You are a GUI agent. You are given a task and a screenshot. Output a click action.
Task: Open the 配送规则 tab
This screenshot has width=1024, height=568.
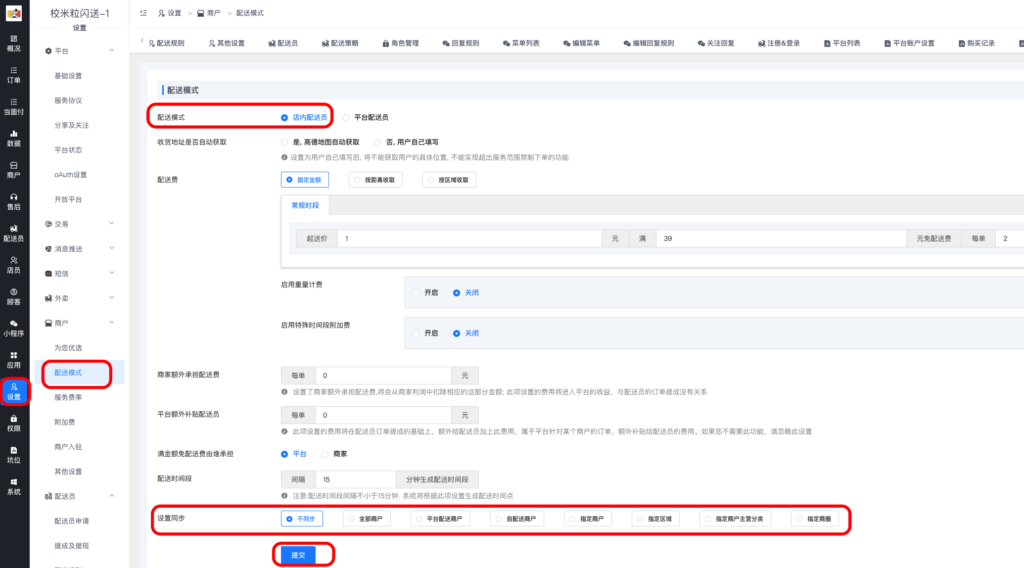tap(167, 43)
